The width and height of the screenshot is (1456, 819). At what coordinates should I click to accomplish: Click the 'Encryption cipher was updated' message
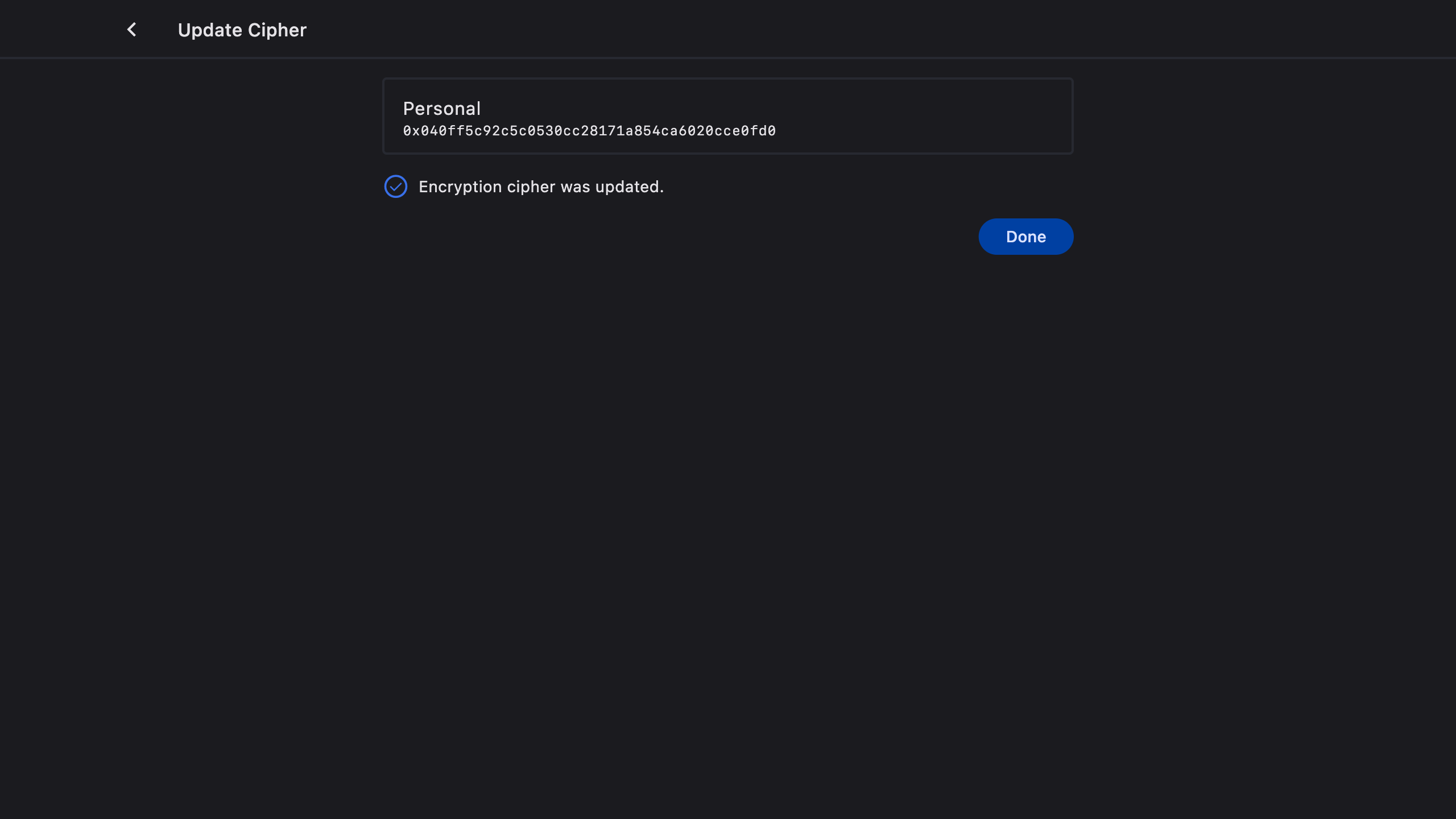coord(541,187)
